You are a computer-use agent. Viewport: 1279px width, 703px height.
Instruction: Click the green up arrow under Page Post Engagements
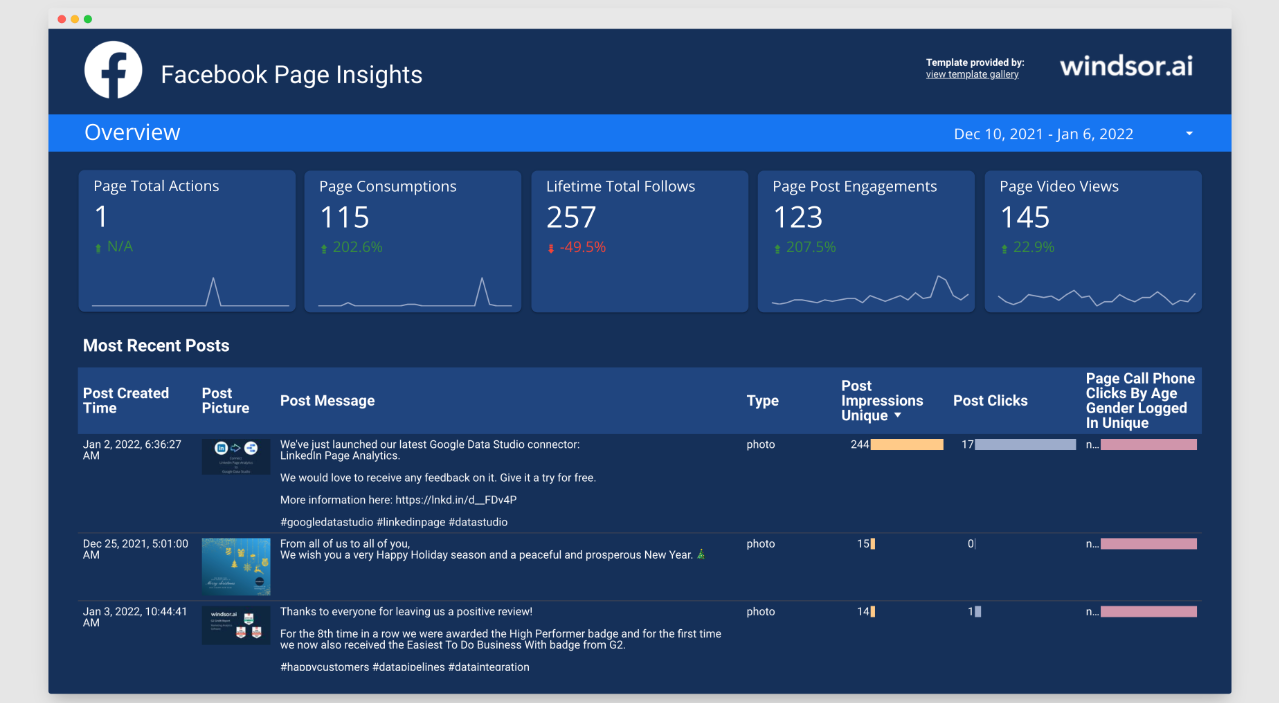pyautogui.click(x=777, y=248)
